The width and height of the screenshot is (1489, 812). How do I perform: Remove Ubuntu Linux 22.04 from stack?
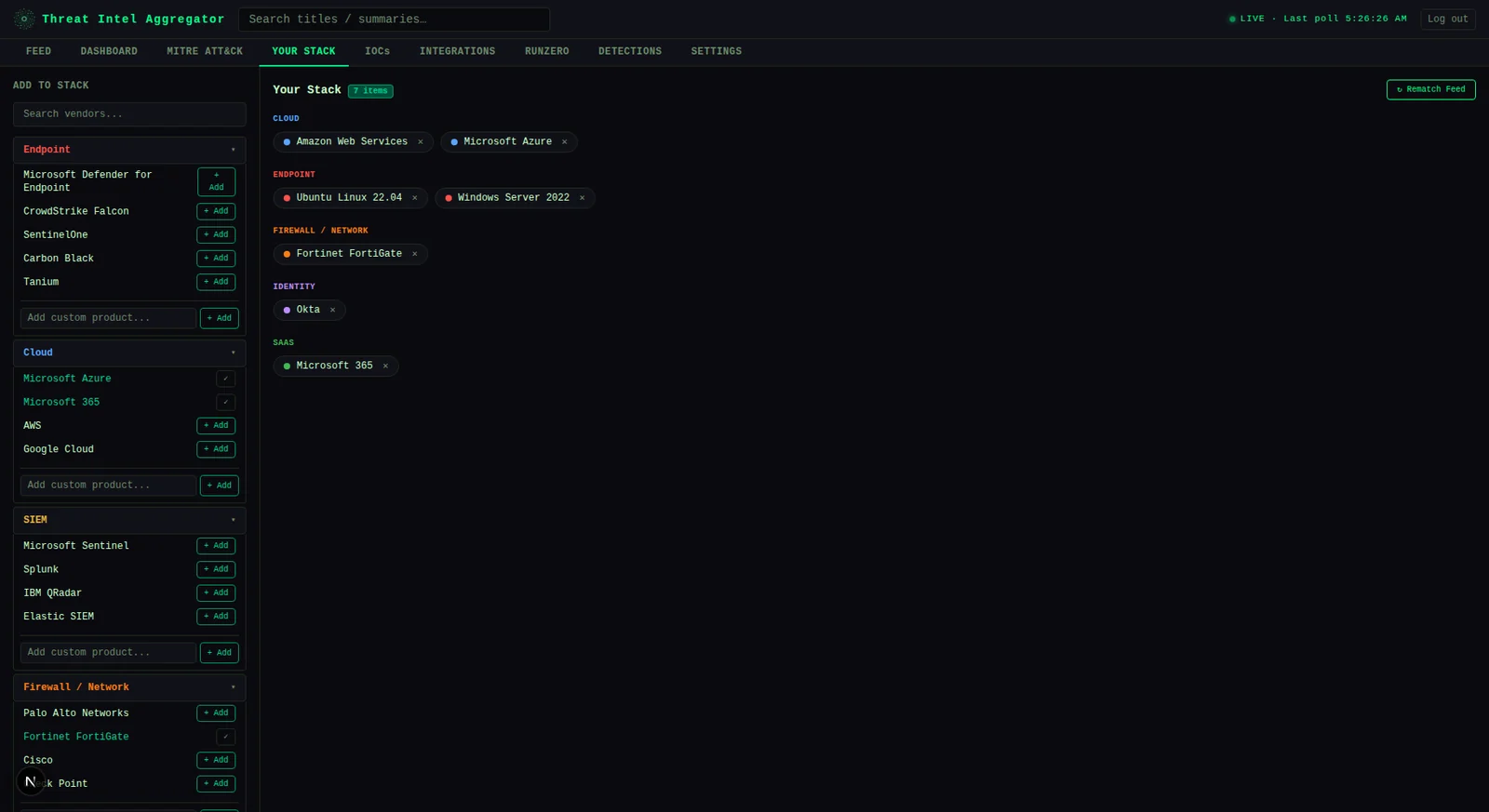pos(415,198)
